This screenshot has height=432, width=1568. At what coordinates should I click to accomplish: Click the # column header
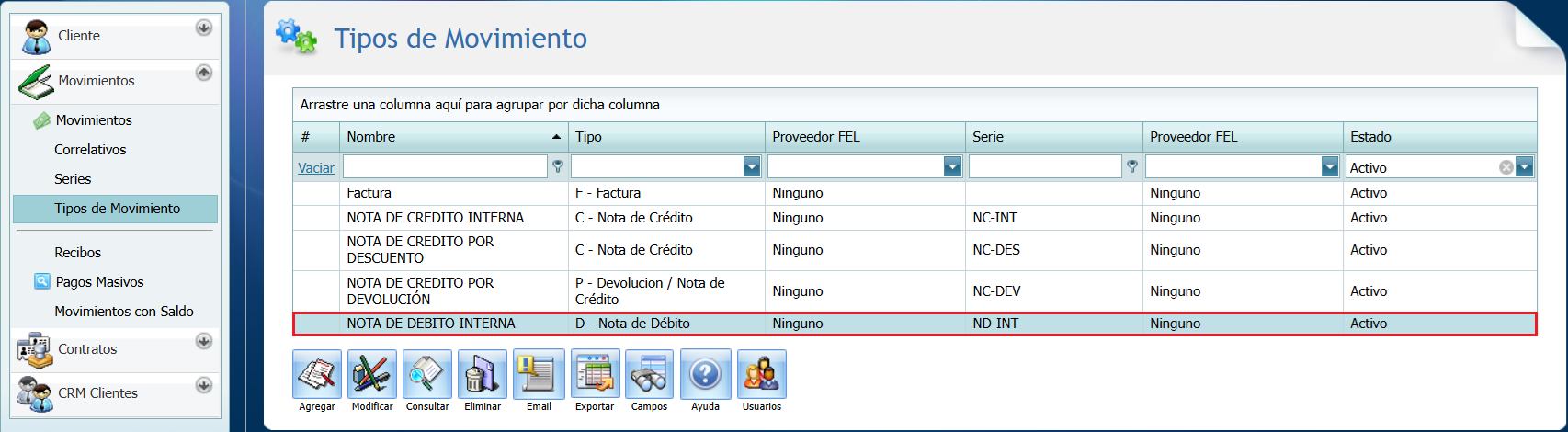(x=316, y=137)
